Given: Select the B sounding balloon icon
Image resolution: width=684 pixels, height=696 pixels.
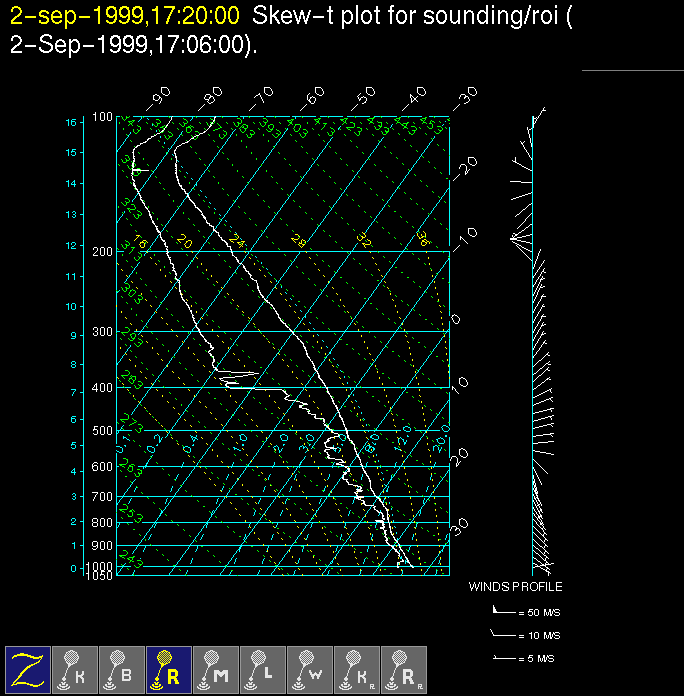Looking at the screenshot, I should click(x=122, y=669).
